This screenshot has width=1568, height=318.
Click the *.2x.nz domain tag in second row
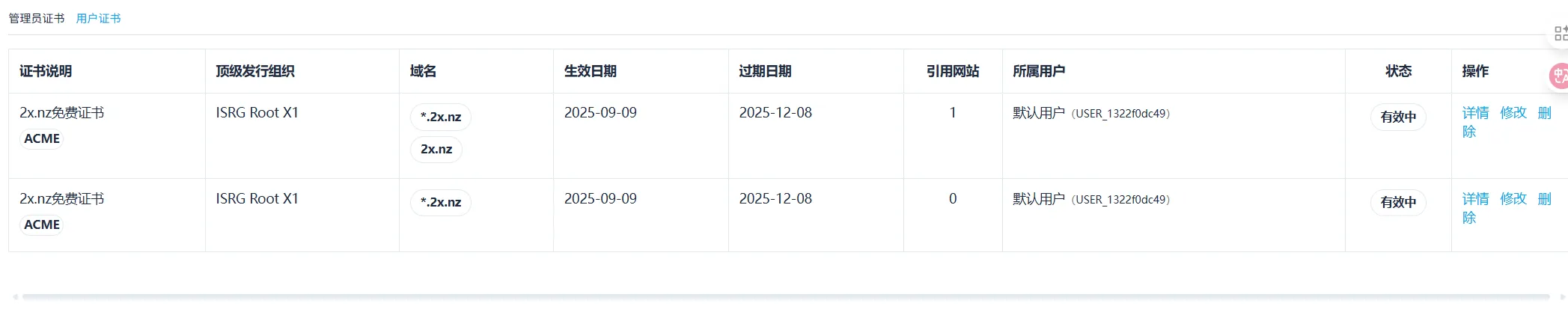click(441, 202)
